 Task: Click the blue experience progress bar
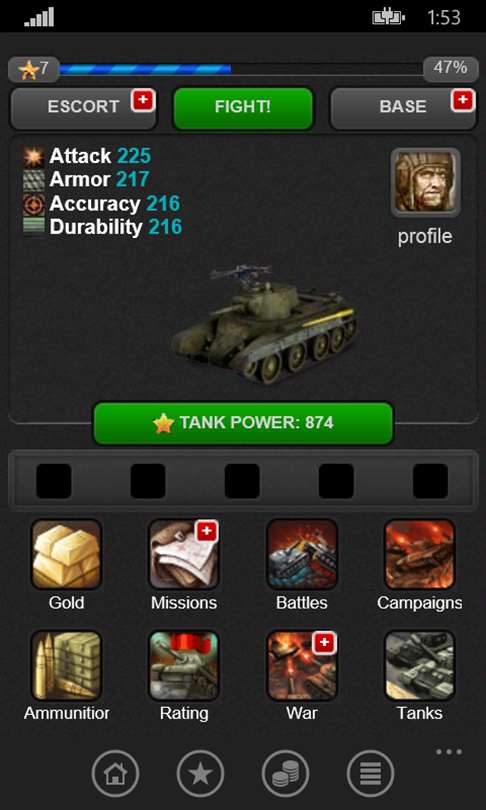pyautogui.click(x=241, y=69)
